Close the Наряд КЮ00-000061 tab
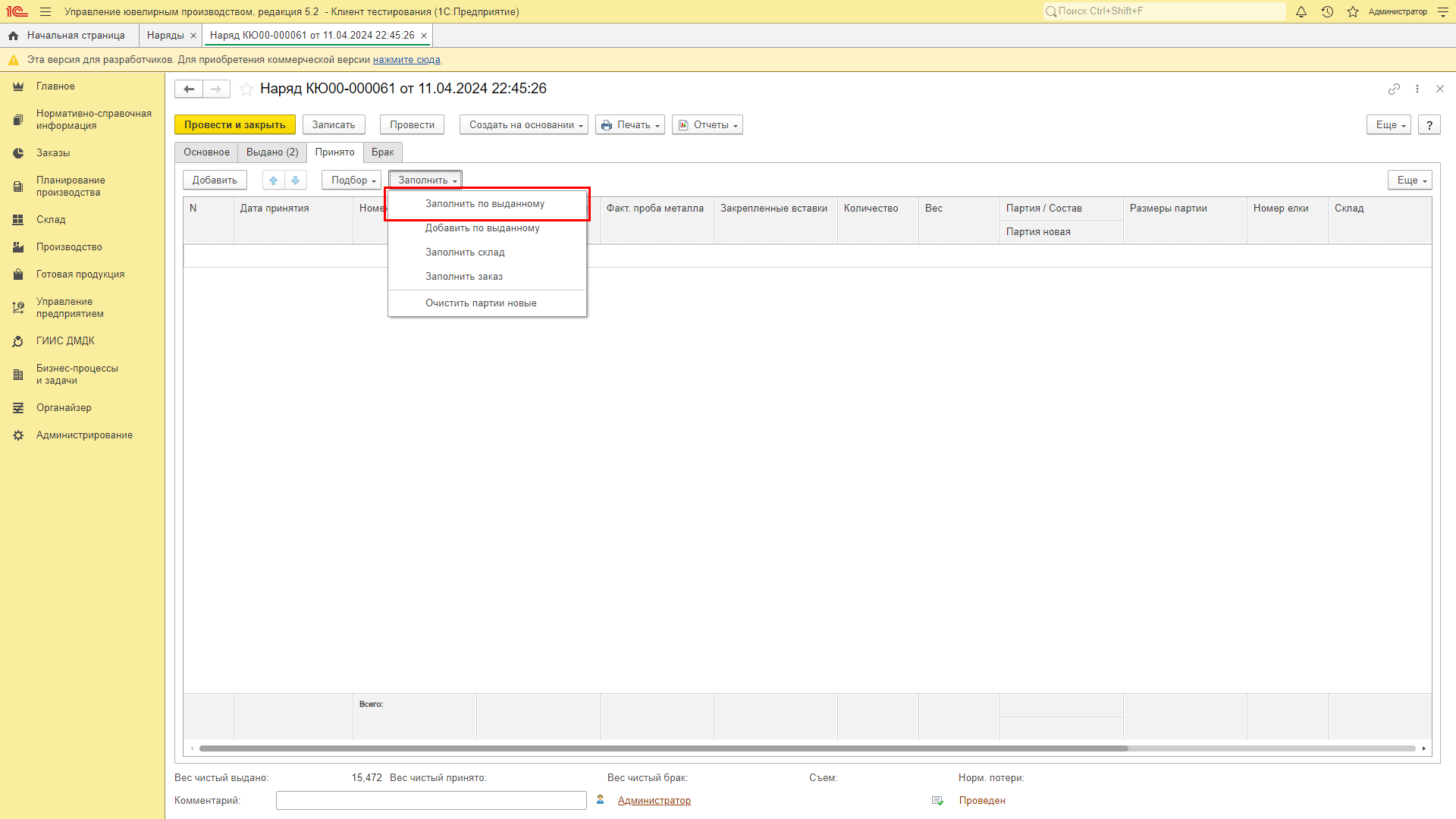 424,36
